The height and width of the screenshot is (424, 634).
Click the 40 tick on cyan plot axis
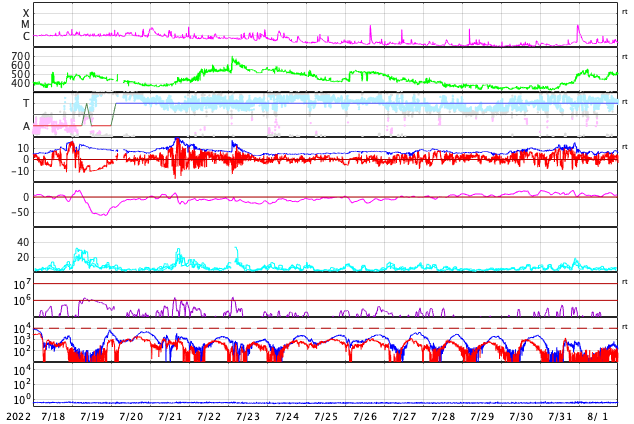22,242
